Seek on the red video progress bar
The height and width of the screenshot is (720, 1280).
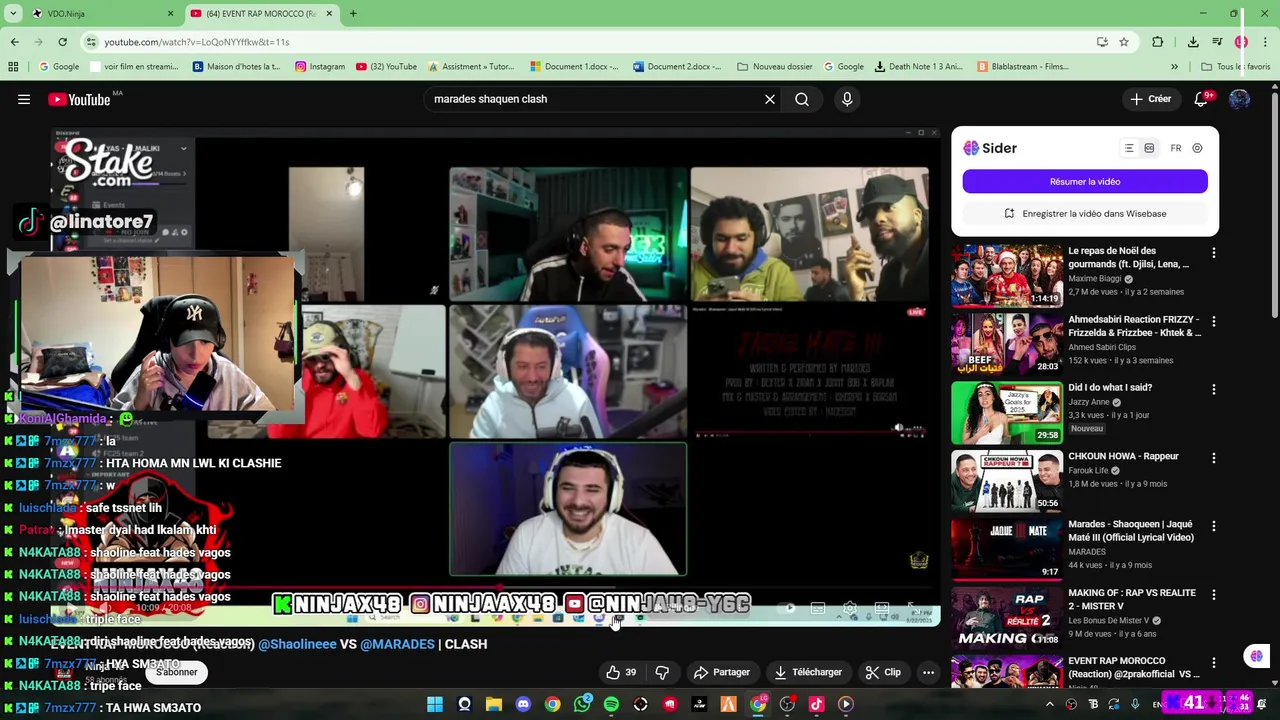point(495,588)
